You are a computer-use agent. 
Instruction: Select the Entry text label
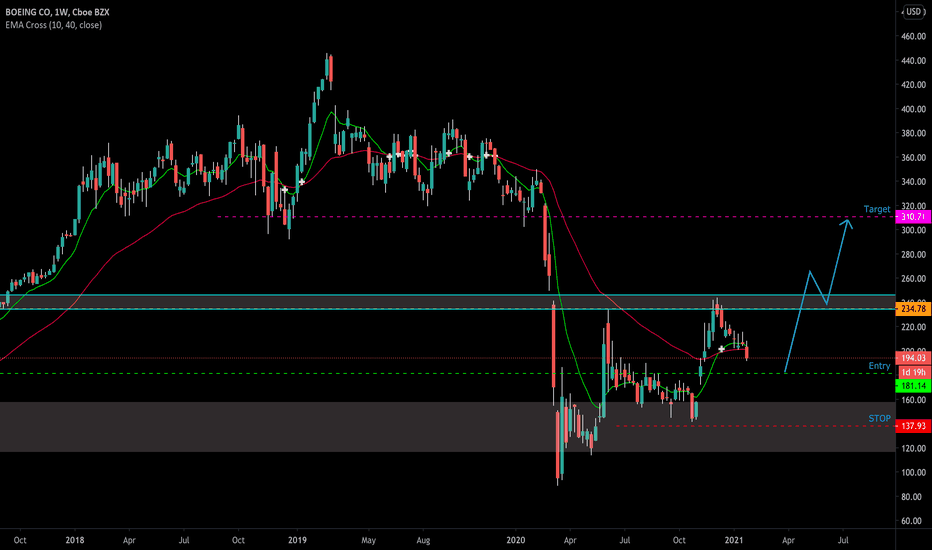tap(879, 366)
